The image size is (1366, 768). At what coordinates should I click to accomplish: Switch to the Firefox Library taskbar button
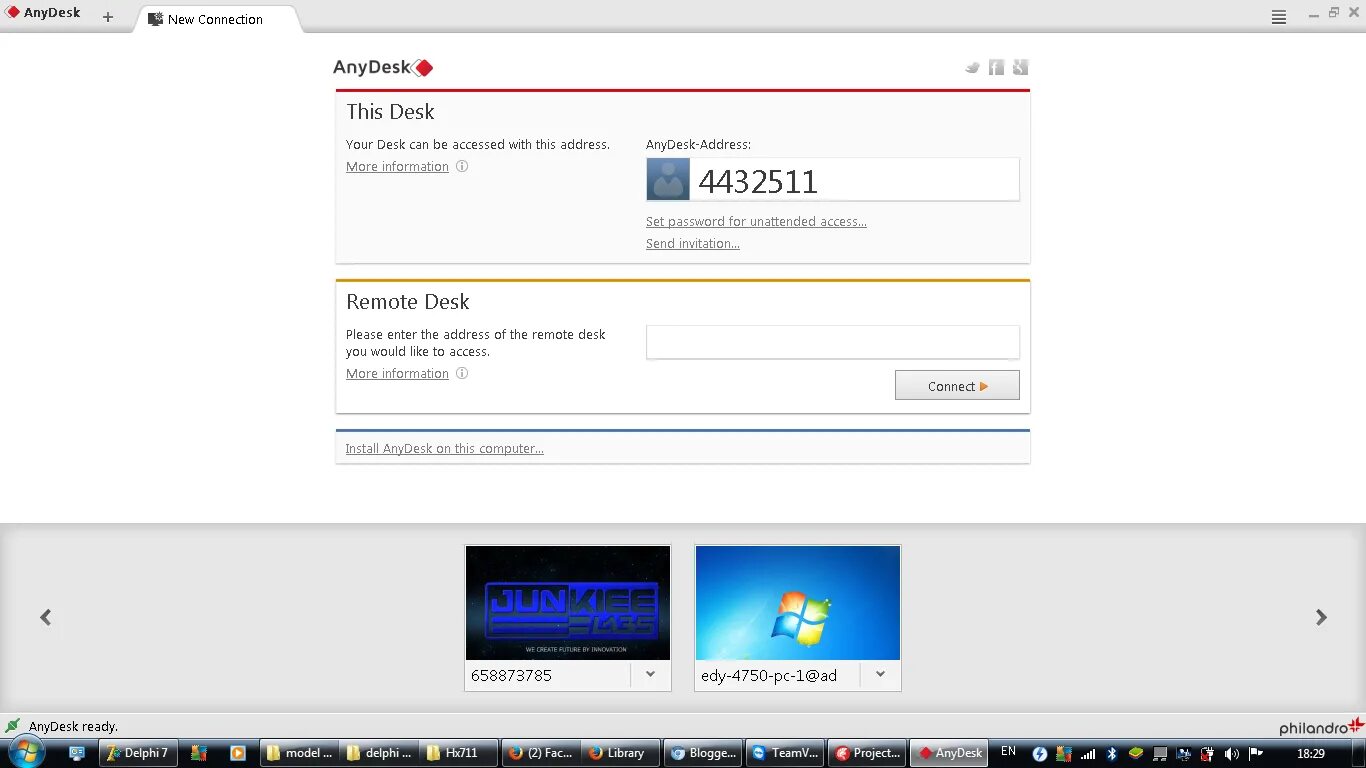click(622, 753)
